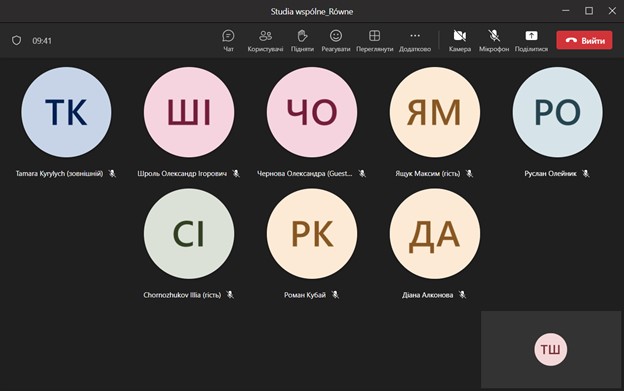Image resolution: width=624 pixels, height=391 pixels.
Task: Click muted mic icon beside Ящук Максим
Action: tap(470, 173)
